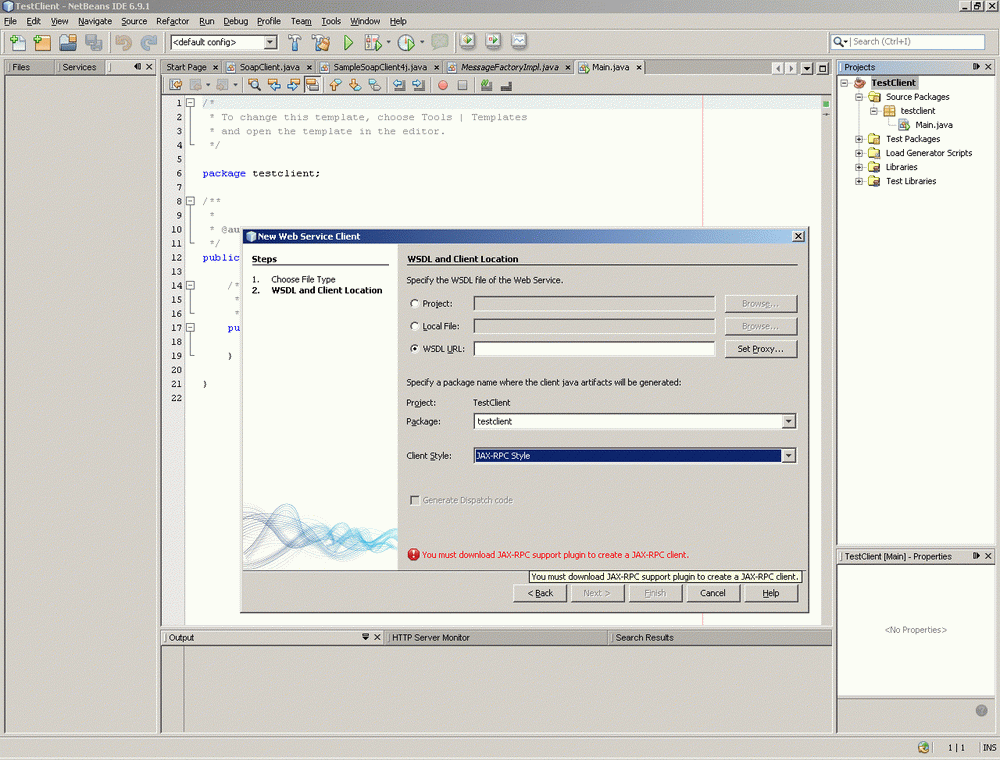The width and height of the screenshot is (1000, 760).
Task: Select the Project radio button
Action: [415, 303]
